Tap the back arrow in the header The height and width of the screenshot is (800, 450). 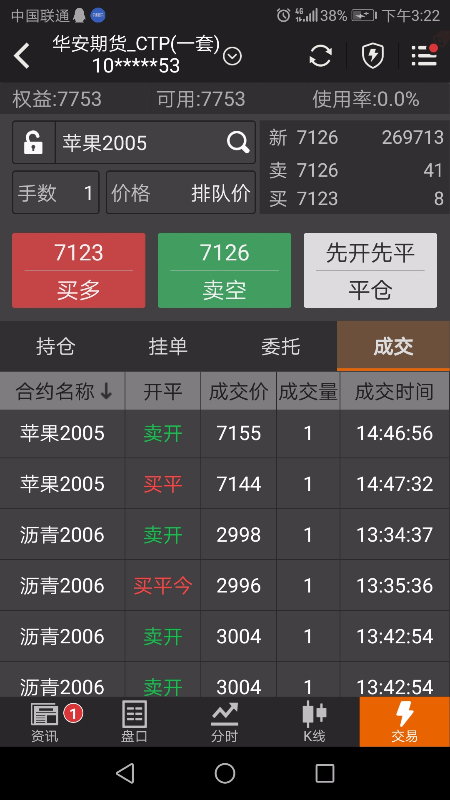coord(21,56)
